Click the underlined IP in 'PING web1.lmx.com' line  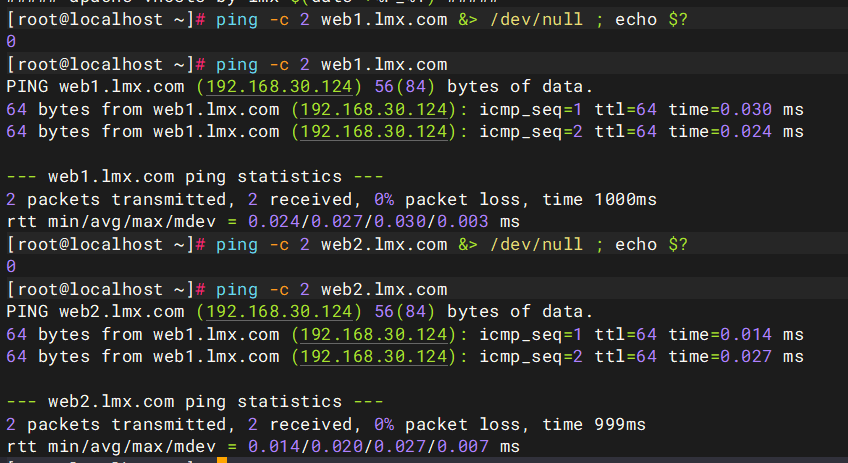tap(279, 87)
